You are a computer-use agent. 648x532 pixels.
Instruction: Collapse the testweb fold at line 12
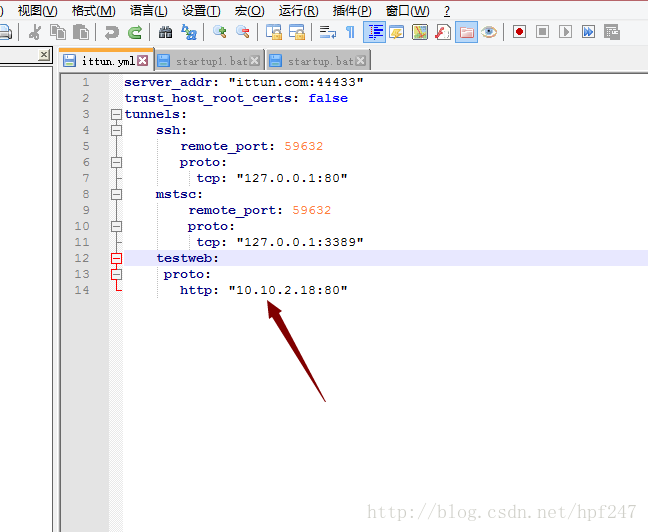(x=116, y=258)
